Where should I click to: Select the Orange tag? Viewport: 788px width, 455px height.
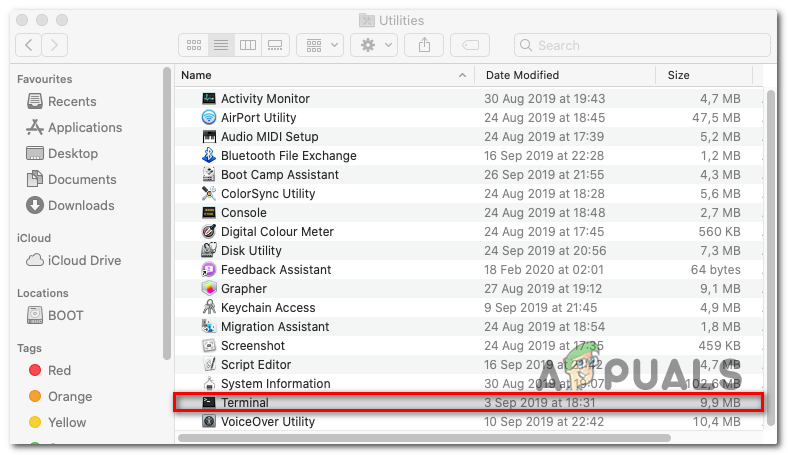point(60,397)
